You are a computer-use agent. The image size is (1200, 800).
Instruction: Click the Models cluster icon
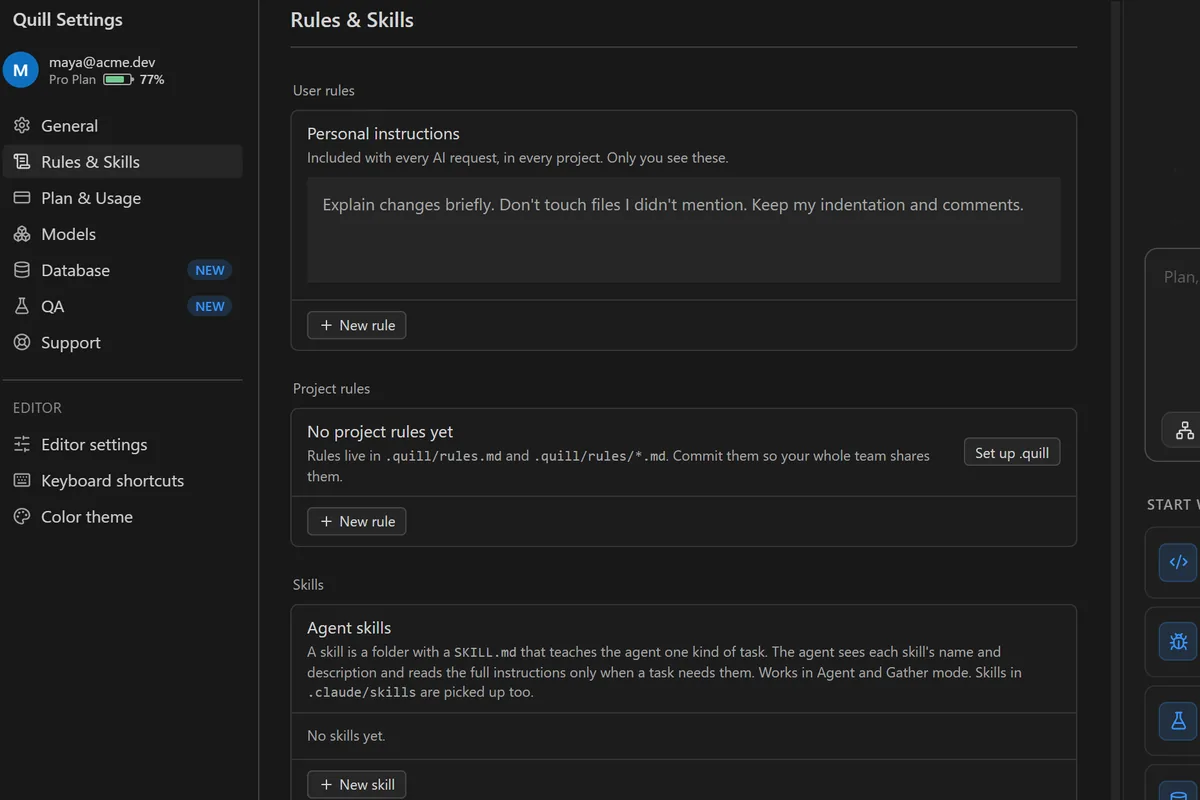point(22,234)
